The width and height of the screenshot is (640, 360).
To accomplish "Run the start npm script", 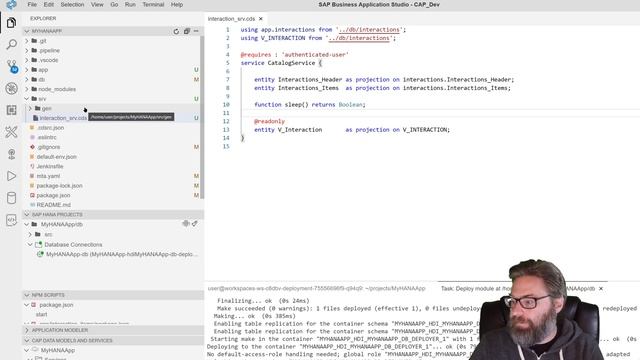I will point(42,315).
